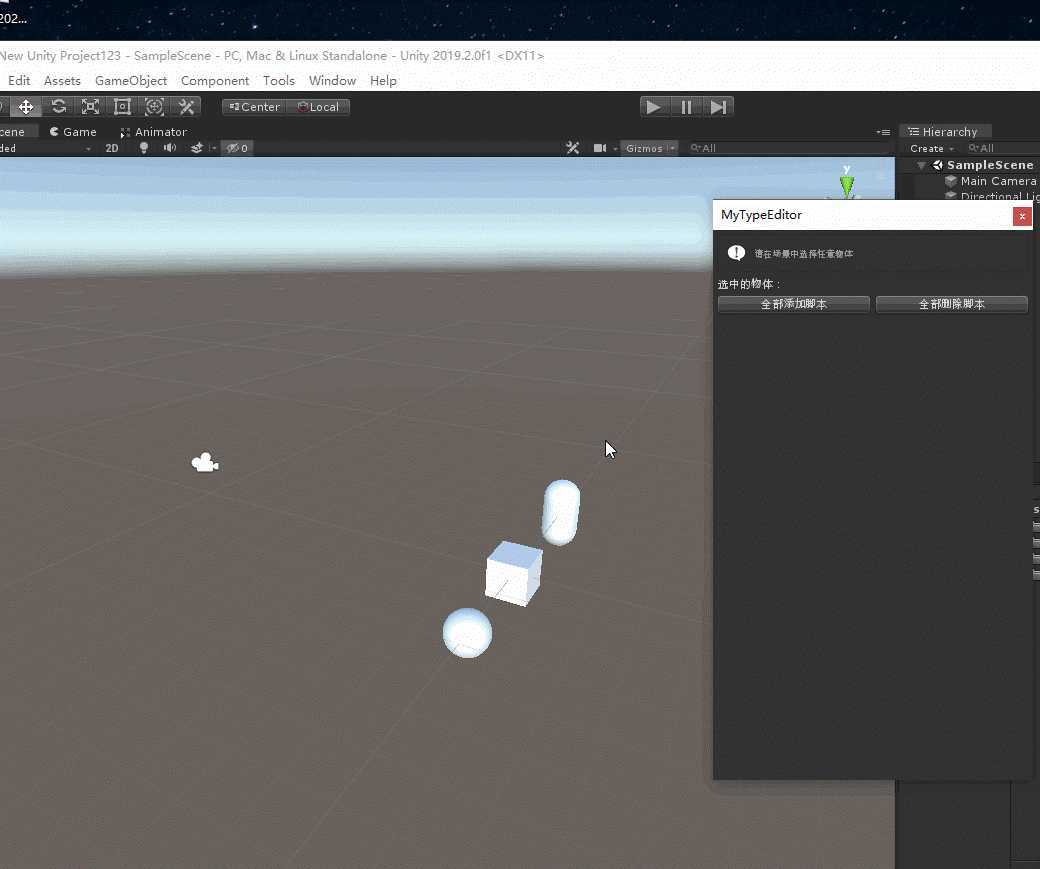This screenshot has height=869, width=1040.
Task: Open the Assets menu
Action: click(62, 80)
